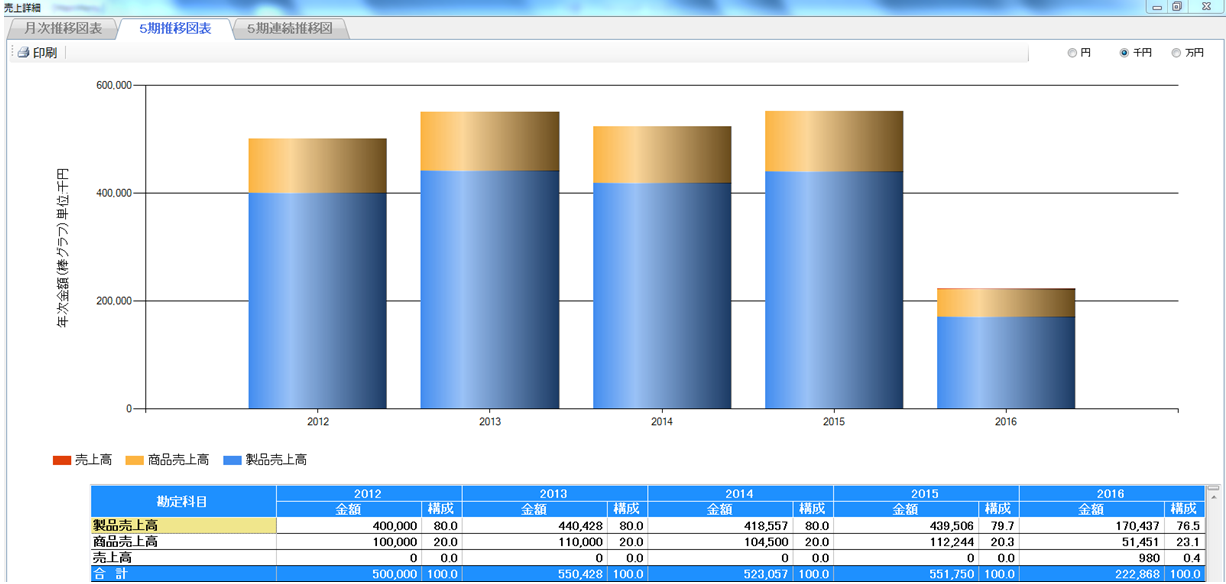Select the 千円 unit radio button

(x=1124, y=53)
